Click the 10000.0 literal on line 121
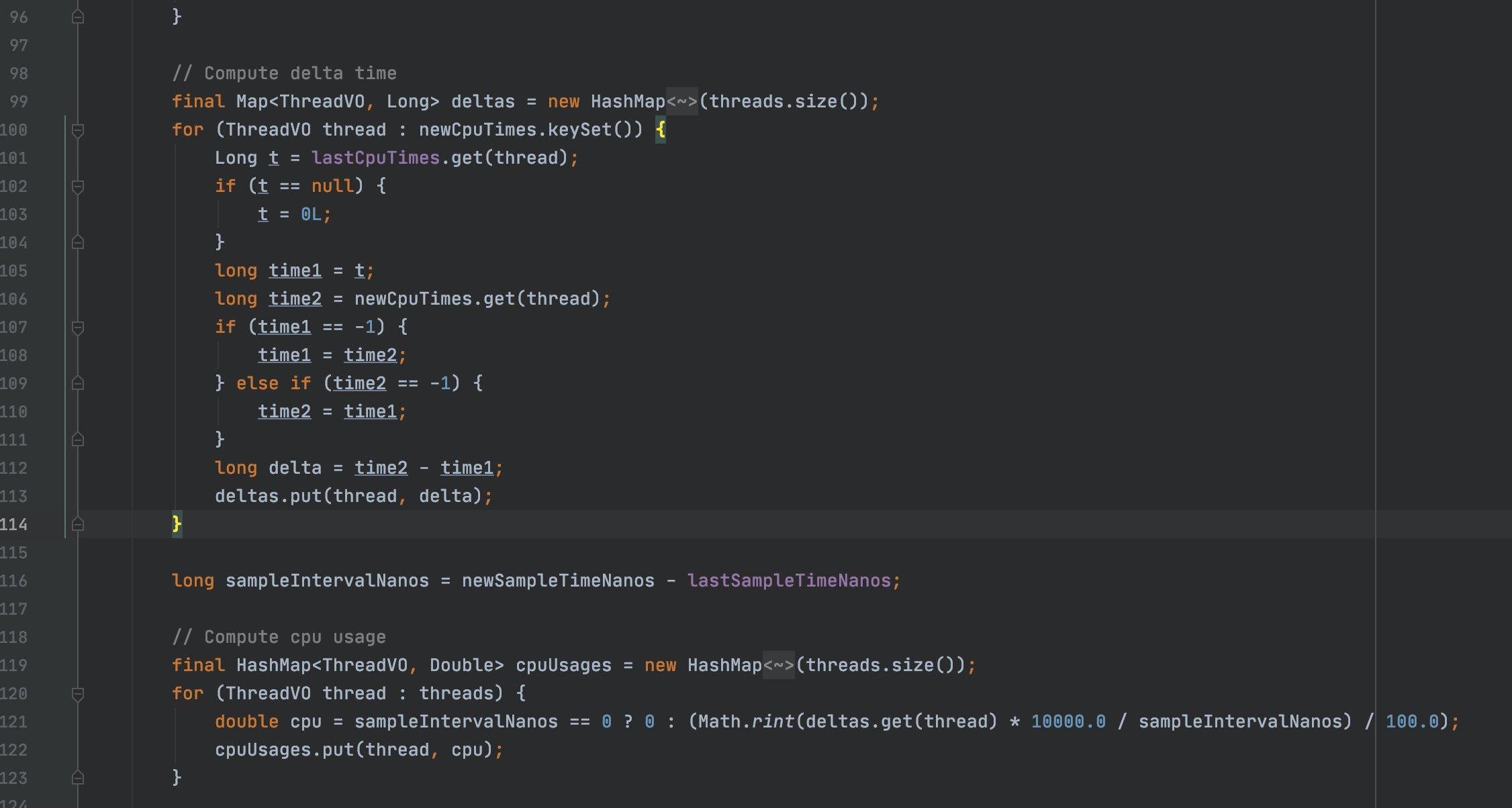The image size is (1512, 808). (x=1068, y=722)
